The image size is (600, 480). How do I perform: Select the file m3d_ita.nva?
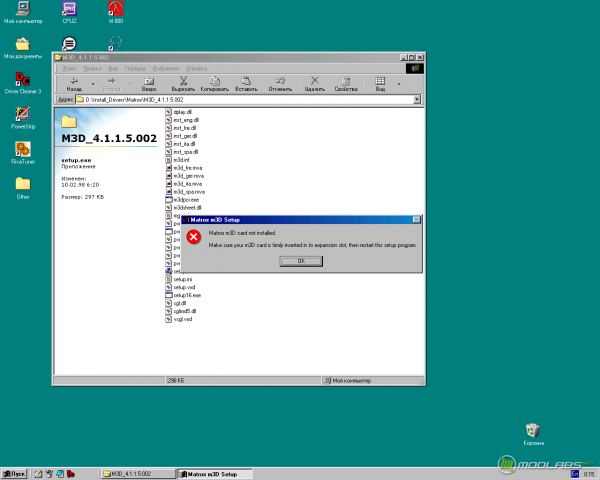click(x=184, y=184)
